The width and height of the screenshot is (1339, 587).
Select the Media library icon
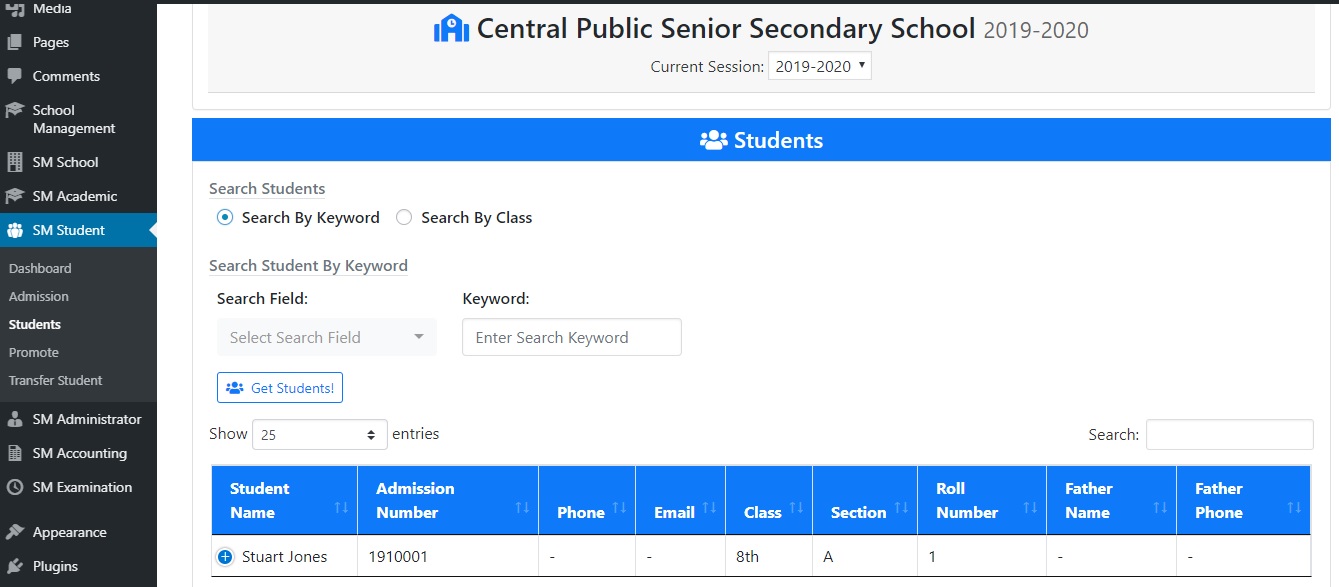click(x=14, y=7)
